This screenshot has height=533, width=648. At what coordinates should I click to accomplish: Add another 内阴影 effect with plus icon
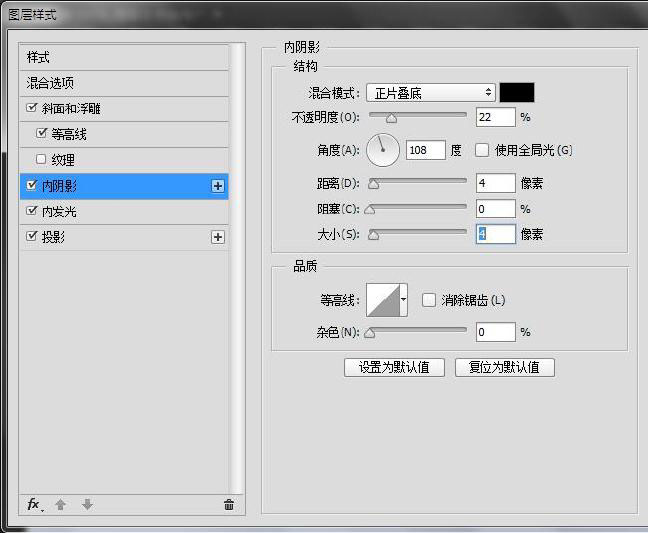pos(218,186)
